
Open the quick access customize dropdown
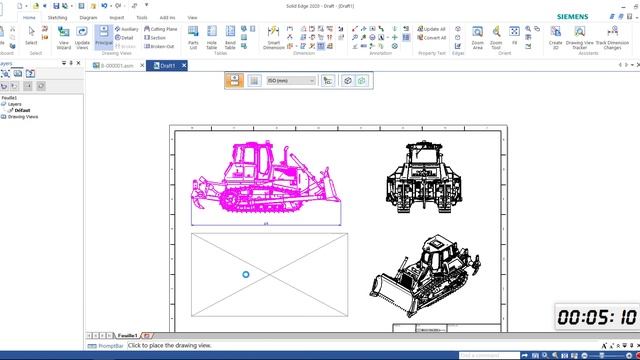[x=147, y=5]
